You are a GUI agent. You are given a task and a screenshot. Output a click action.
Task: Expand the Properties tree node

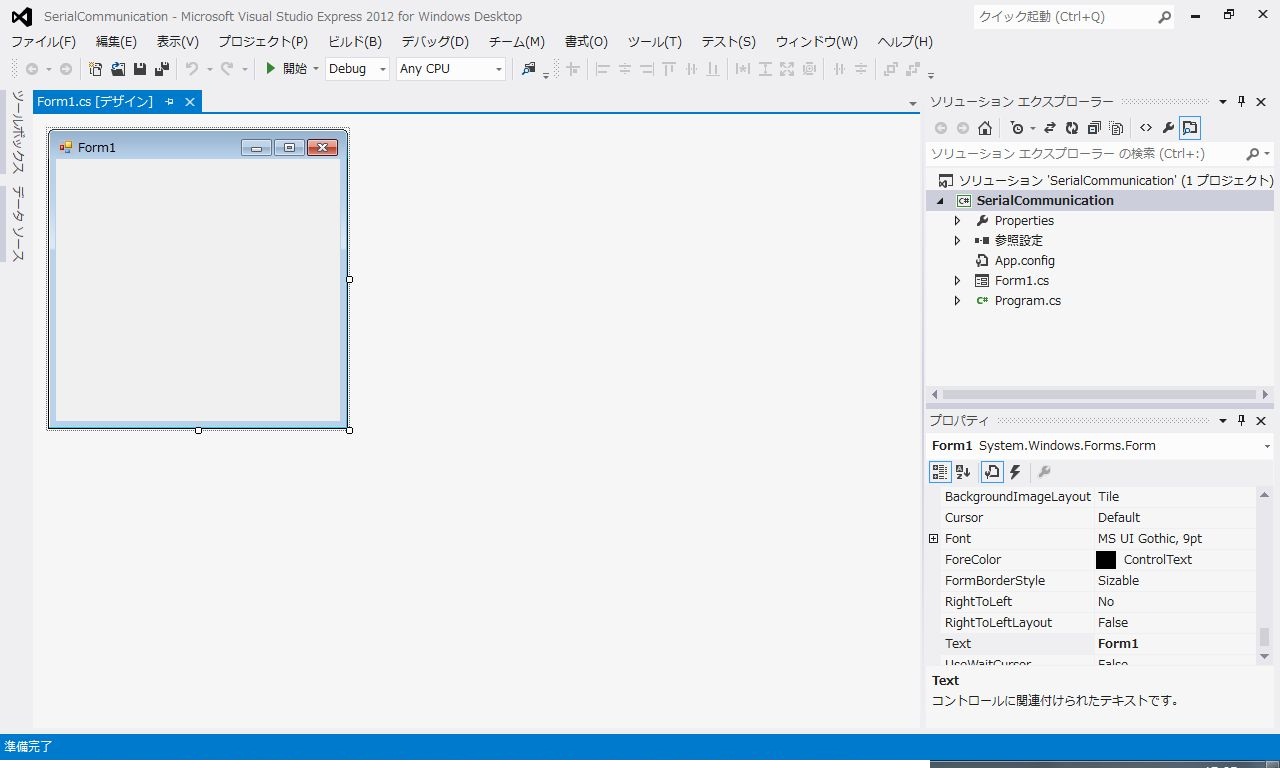point(957,221)
